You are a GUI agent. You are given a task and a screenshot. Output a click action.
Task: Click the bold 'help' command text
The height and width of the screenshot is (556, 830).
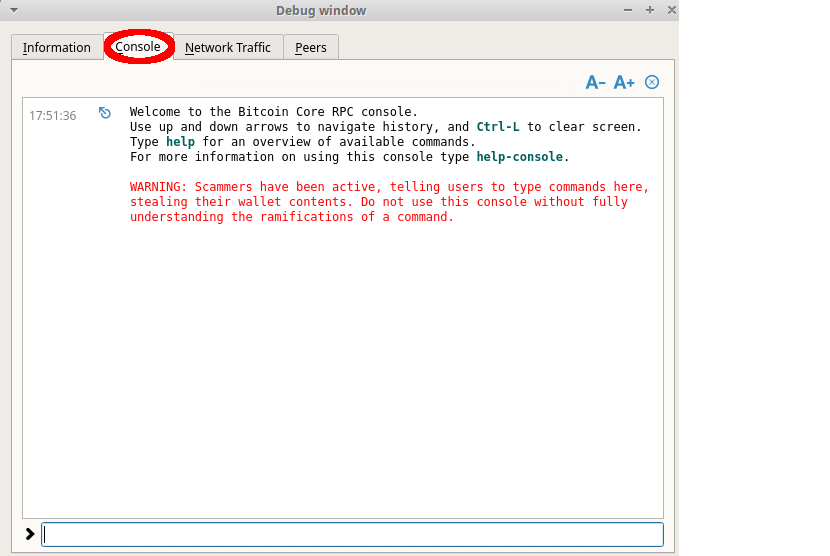tap(181, 142)
